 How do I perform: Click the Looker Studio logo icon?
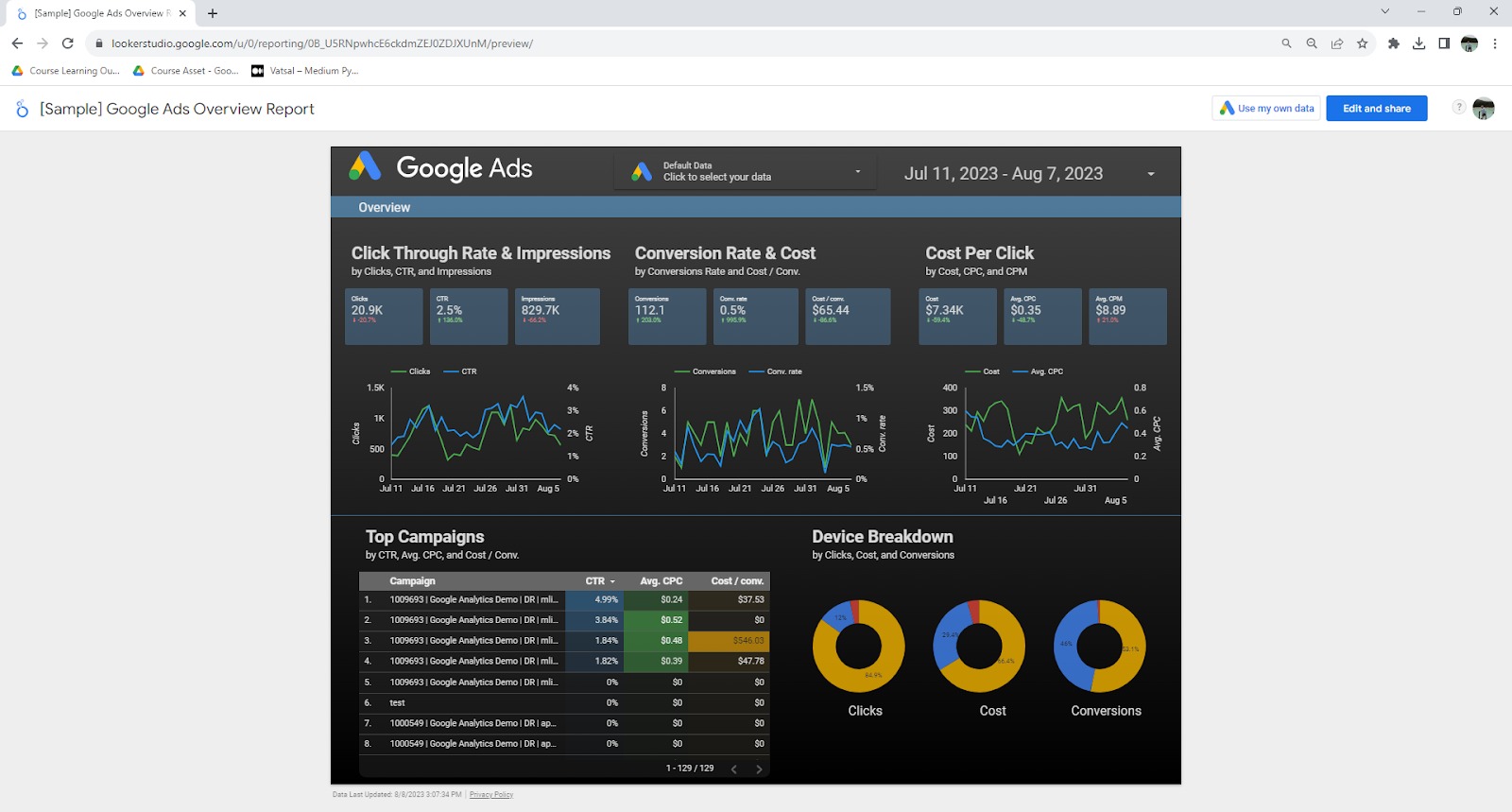[22, 109]
